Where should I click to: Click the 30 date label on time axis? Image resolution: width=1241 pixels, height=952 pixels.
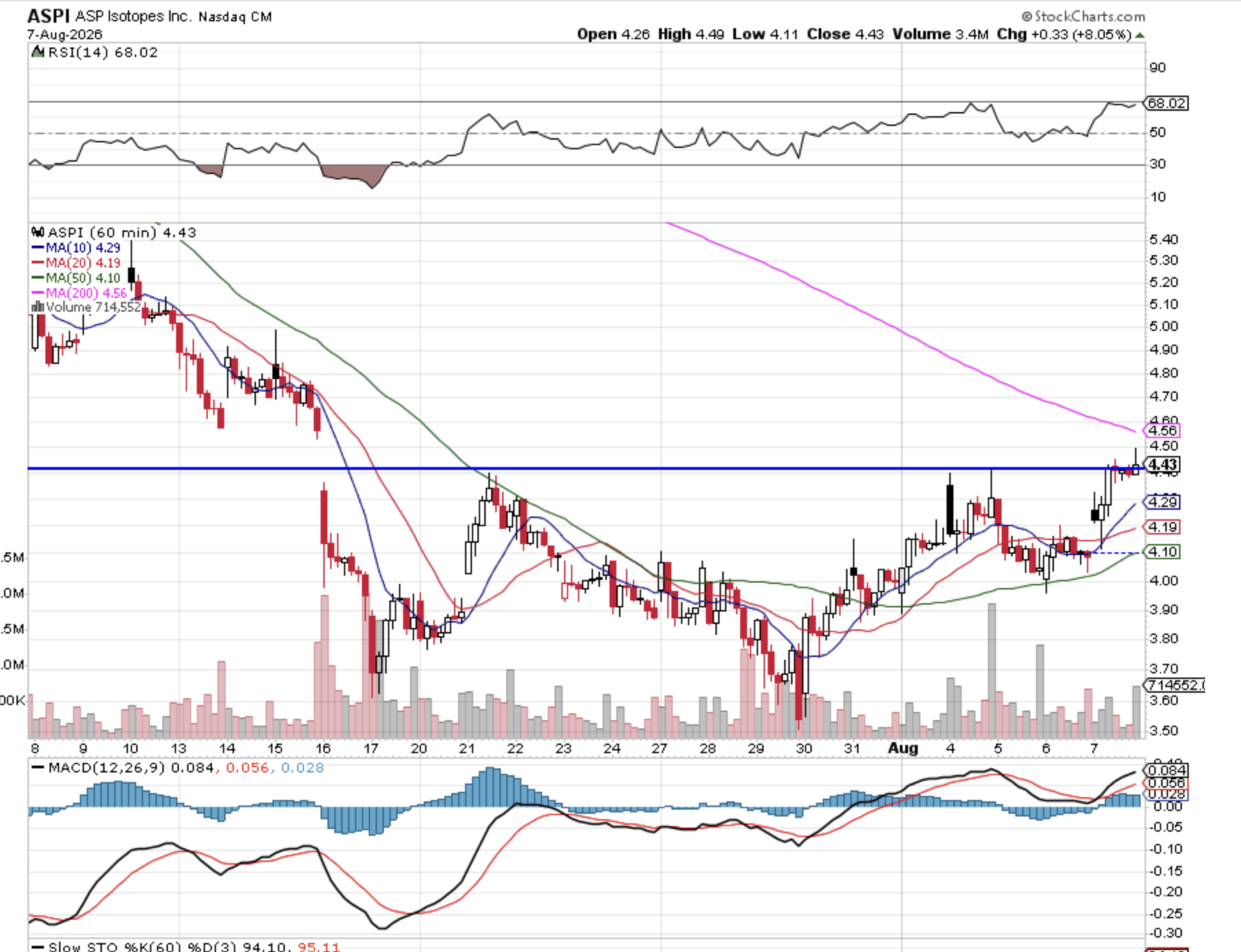point(804,748)
